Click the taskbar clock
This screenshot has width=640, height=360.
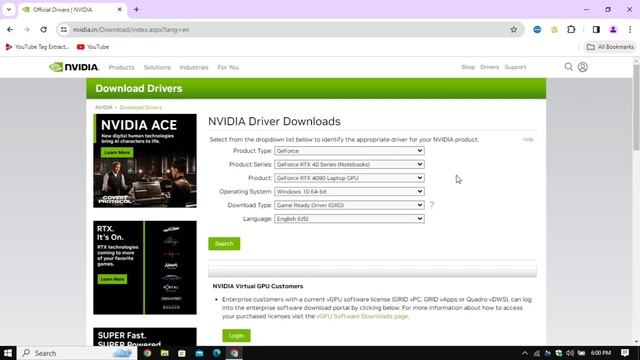point(601,353)
